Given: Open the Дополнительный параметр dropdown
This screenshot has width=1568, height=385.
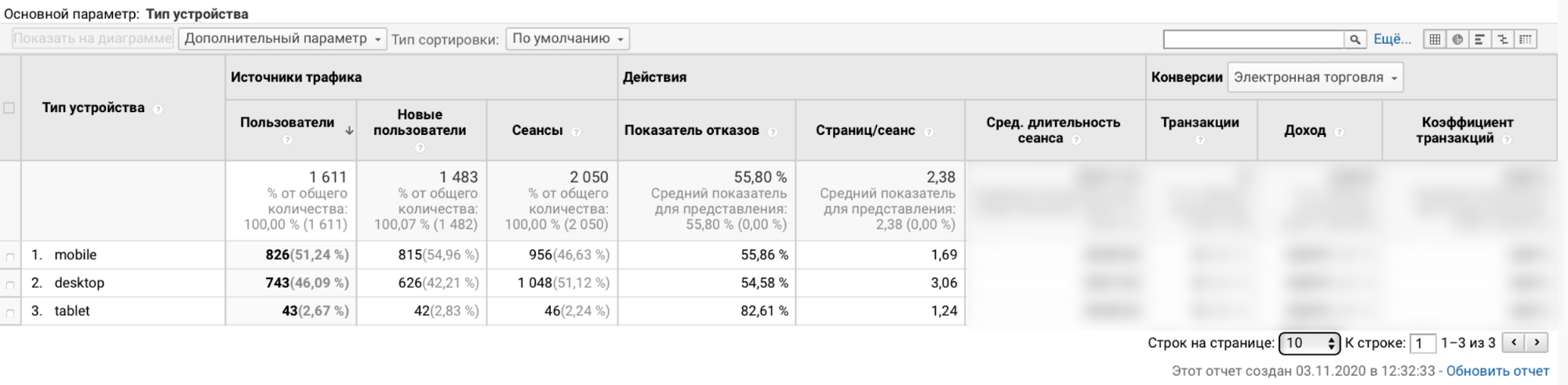Looking at the screenshot, I should tap(282, 38).
